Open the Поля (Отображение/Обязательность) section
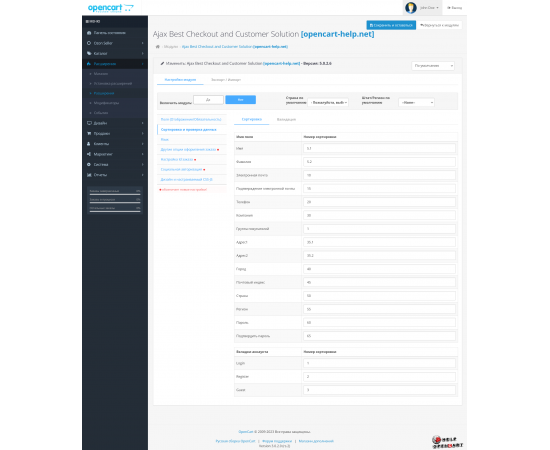Image resolution: width=550 pixels, height=450 pixels. (192, 120)
